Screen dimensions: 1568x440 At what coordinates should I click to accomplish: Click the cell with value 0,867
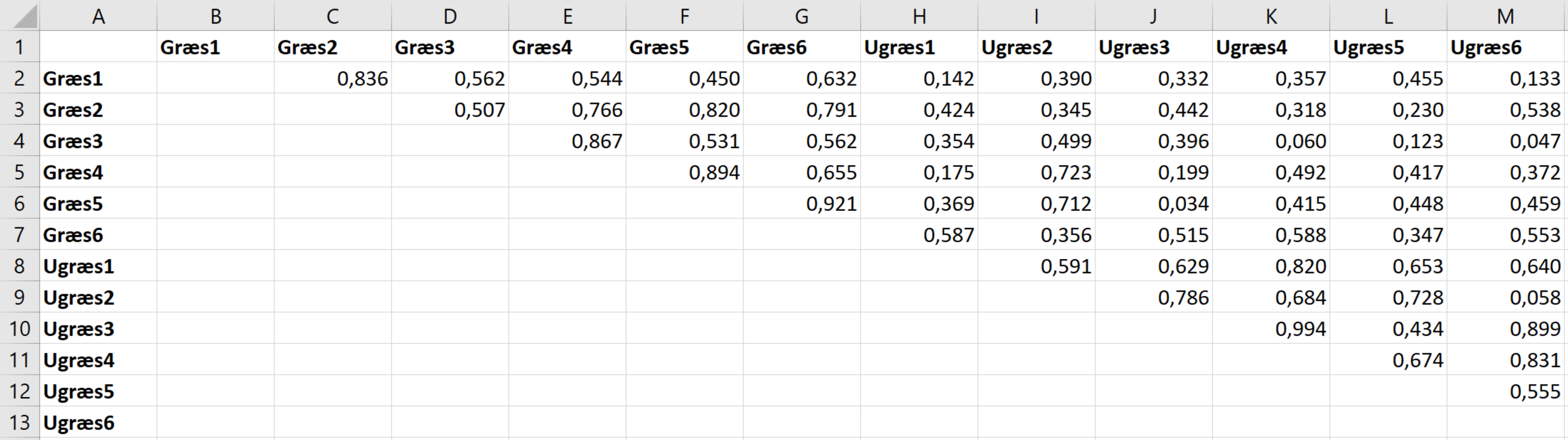coord(567,141)
